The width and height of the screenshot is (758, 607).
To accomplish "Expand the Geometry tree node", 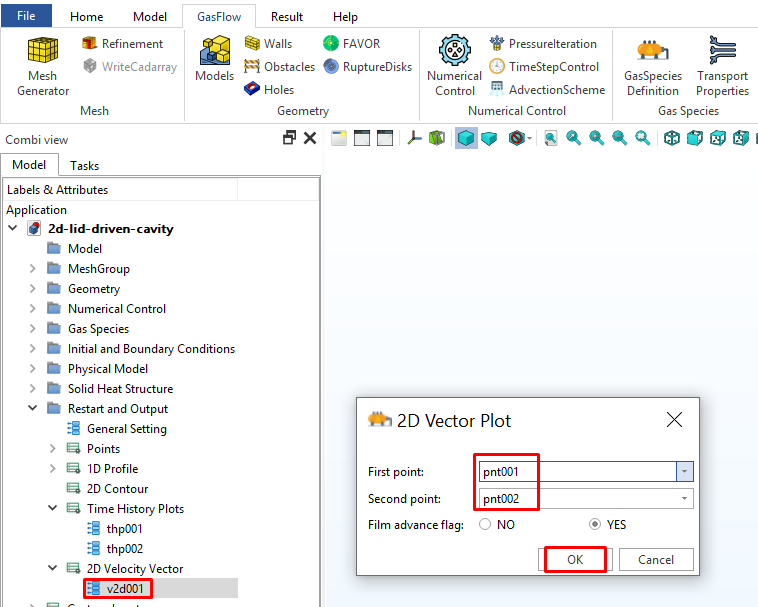I will coord(33,289).
